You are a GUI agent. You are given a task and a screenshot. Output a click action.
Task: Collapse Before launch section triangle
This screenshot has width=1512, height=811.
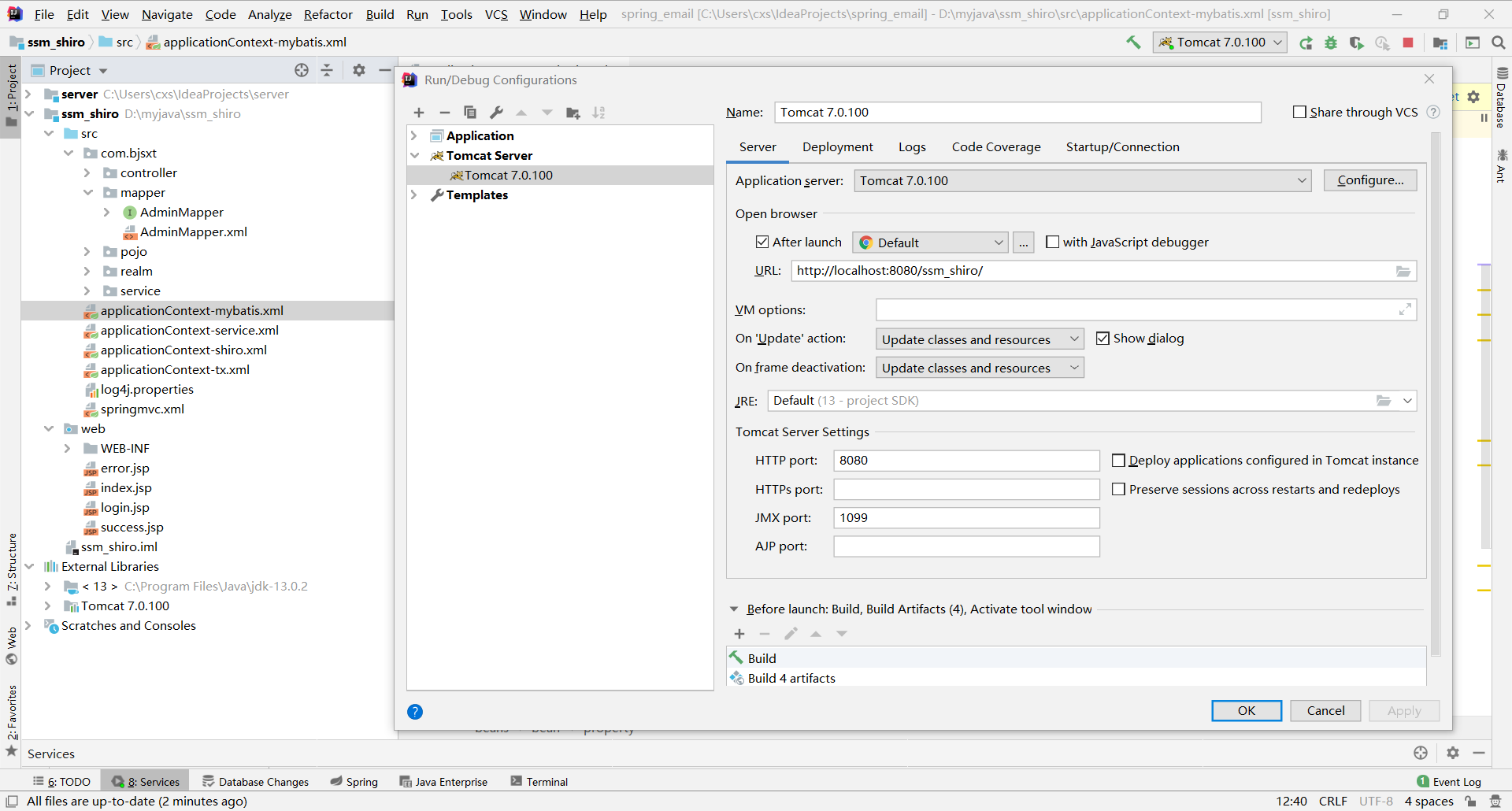coord(734,609)
